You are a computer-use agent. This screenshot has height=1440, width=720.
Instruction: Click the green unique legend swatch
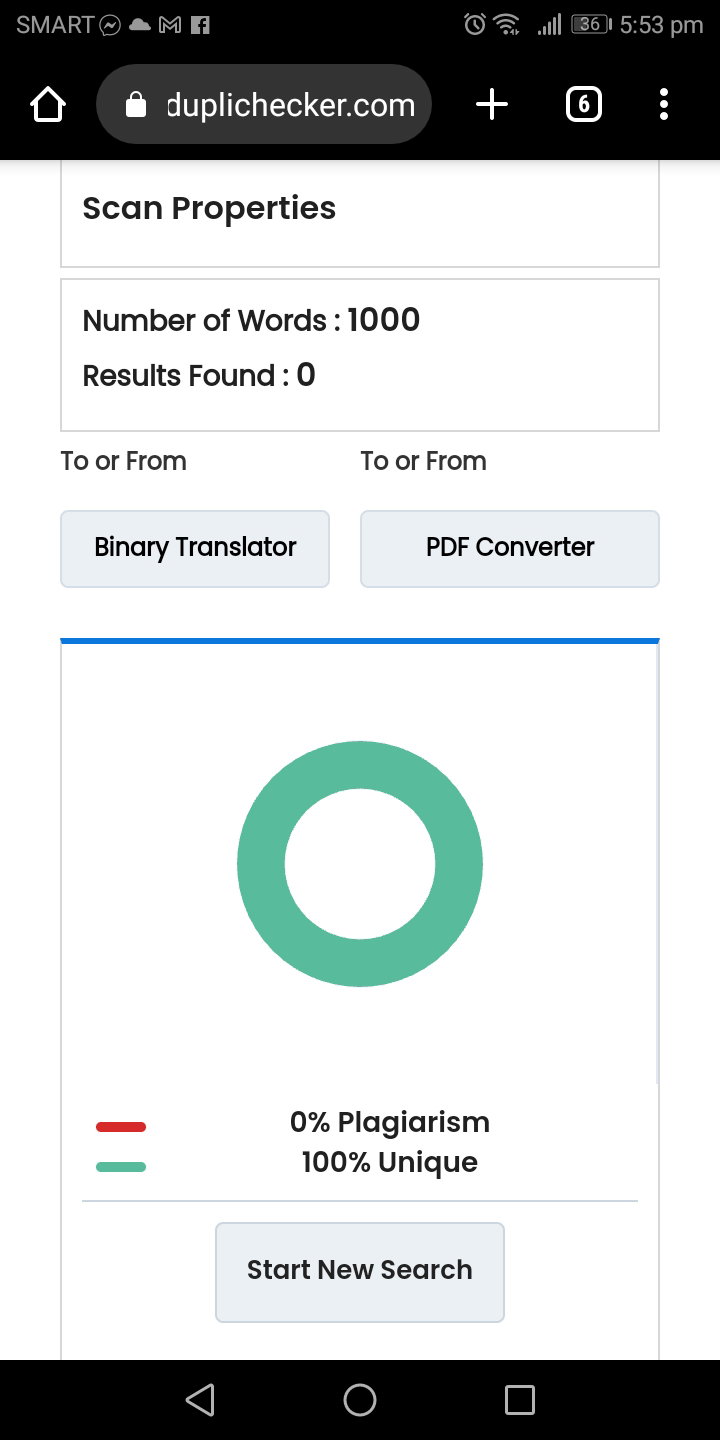121,1167
